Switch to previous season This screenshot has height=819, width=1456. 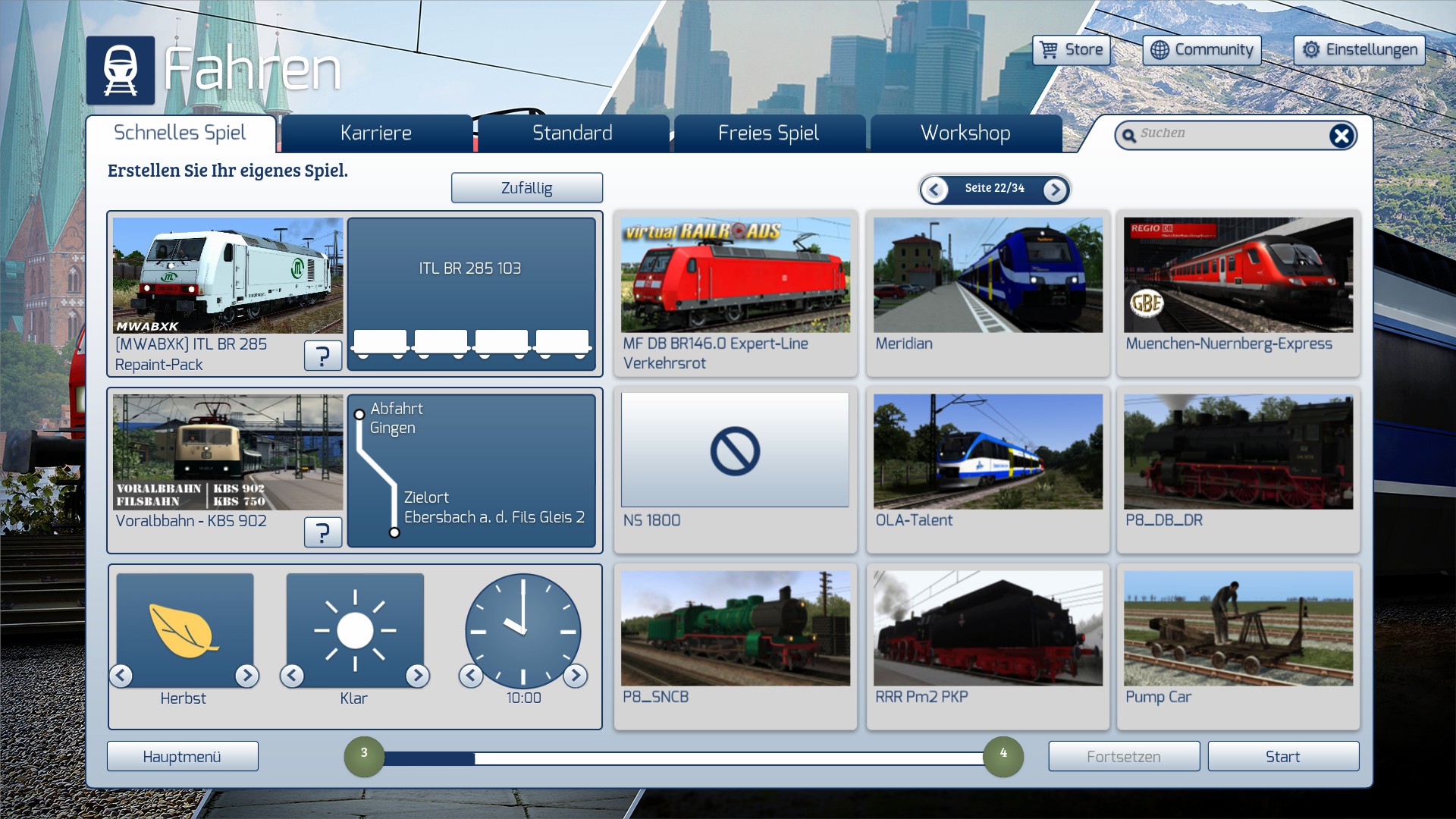[x=121, y=675]
